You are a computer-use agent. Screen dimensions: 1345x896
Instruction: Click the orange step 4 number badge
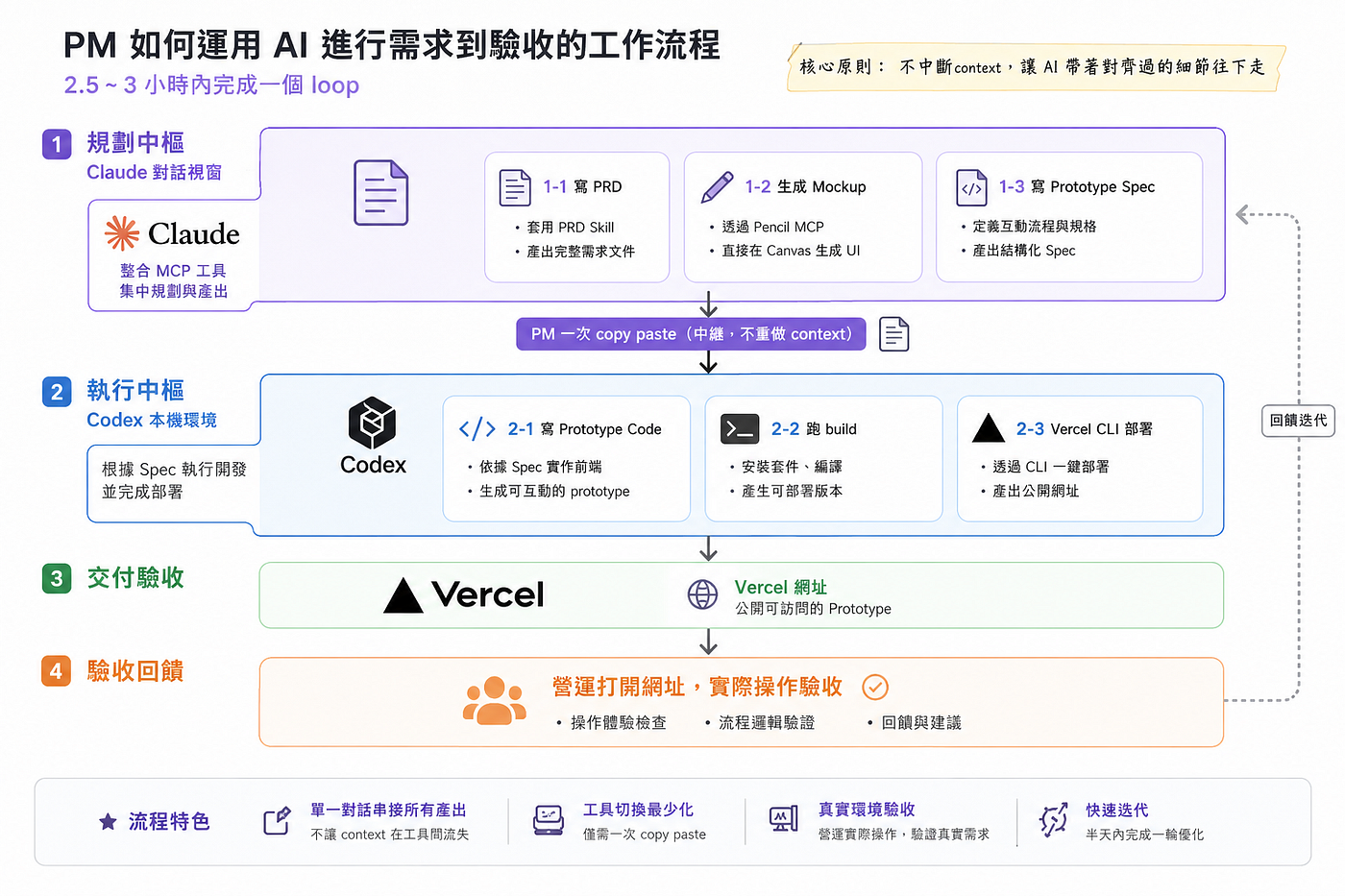coord(57,670)
